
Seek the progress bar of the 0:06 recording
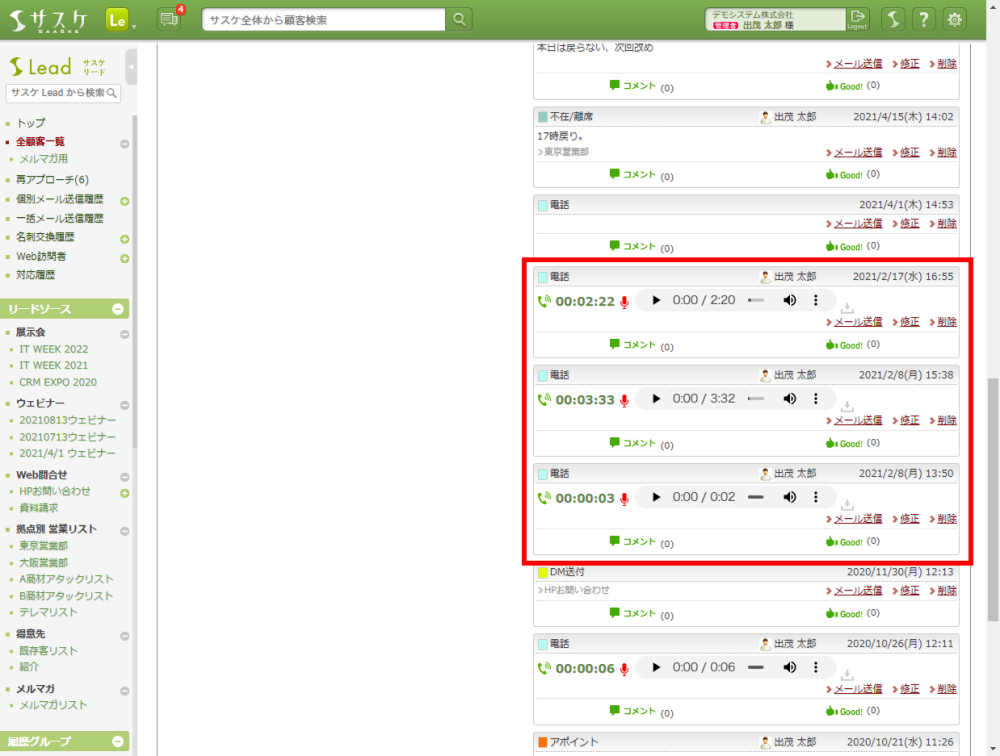point(755,668)
